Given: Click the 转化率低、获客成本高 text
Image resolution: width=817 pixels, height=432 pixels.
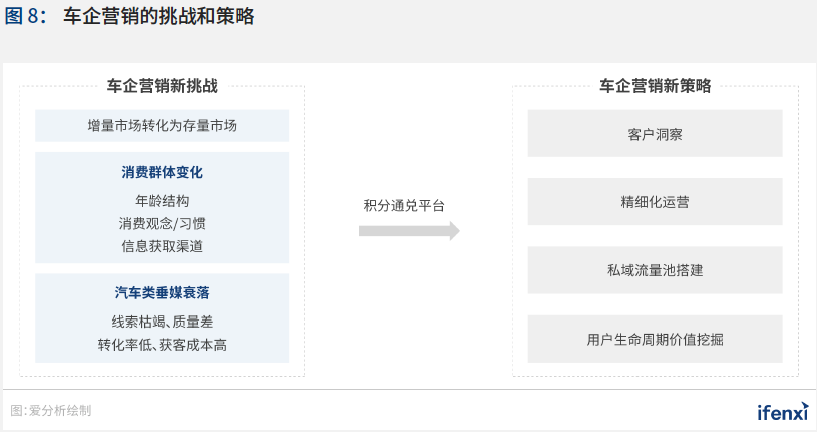Looking at the screenshot, I should (x=162, y=345).
